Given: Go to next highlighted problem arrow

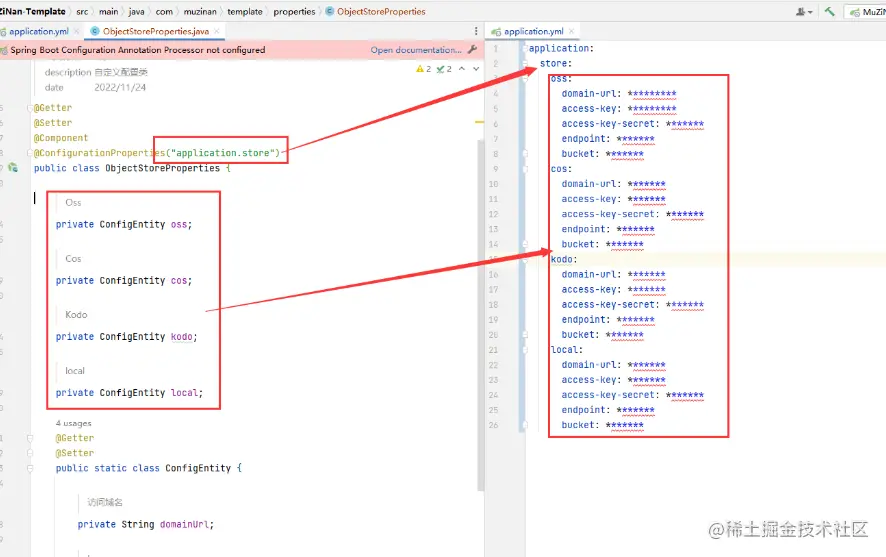Looking at the screenshot, I should pyautogui.click(x=476, y=69).
